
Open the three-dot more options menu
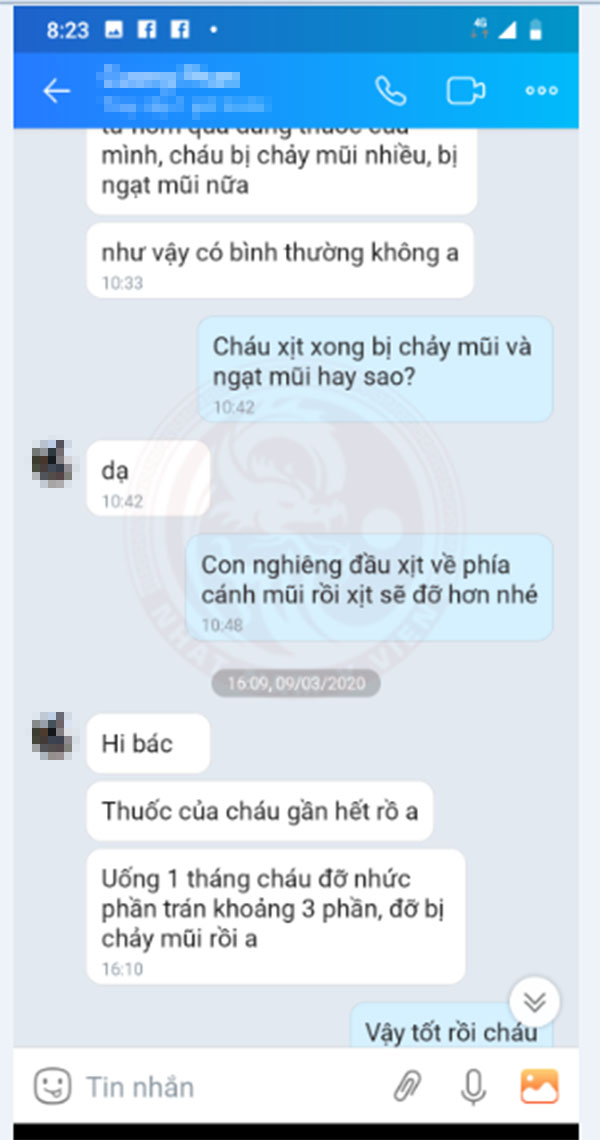pyautogui.click(x=542, y=91)
